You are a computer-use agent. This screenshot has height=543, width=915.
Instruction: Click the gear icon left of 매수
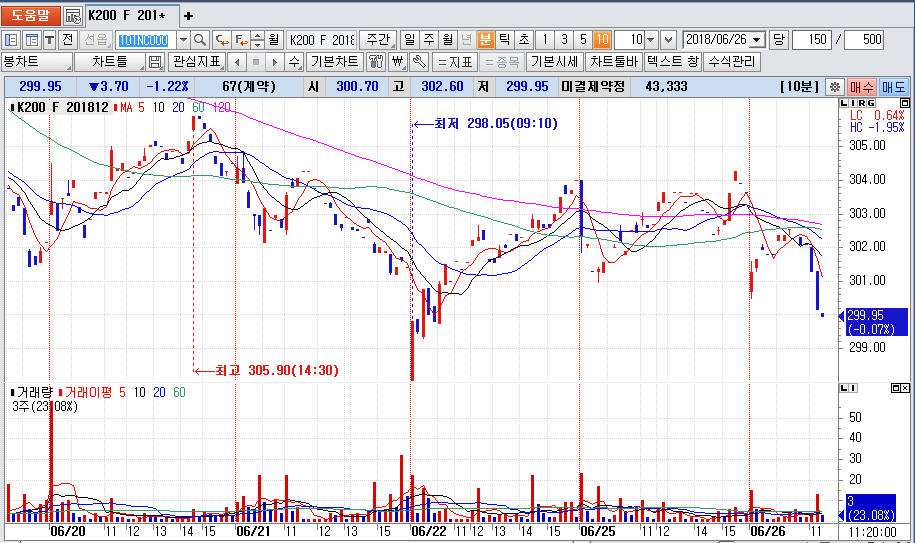pyautogui.click(x=835, y=87)
